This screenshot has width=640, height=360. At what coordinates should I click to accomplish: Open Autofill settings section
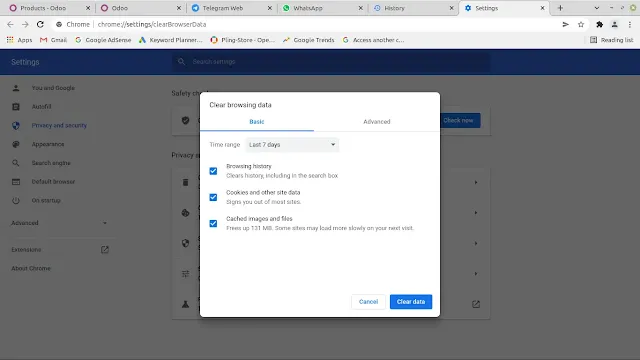pos(41,107)
